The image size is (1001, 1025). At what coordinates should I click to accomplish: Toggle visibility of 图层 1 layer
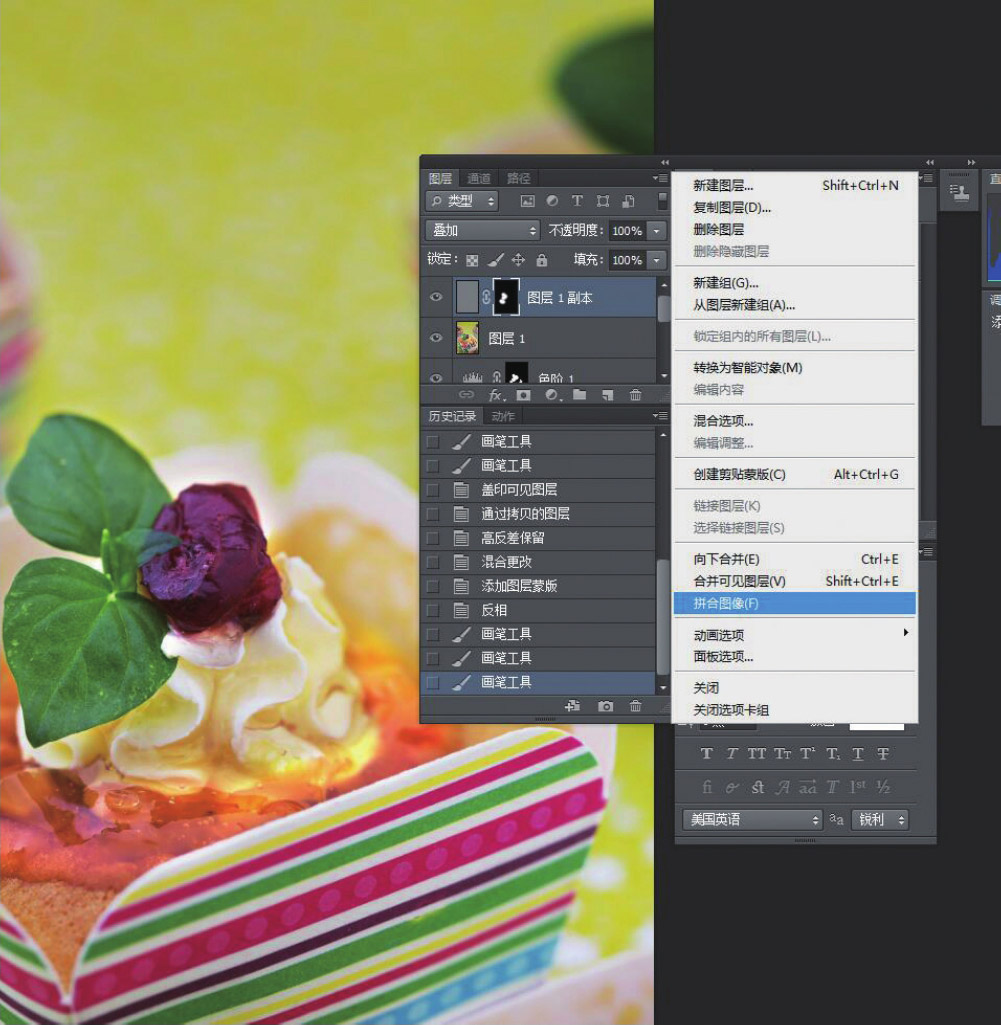436,338
